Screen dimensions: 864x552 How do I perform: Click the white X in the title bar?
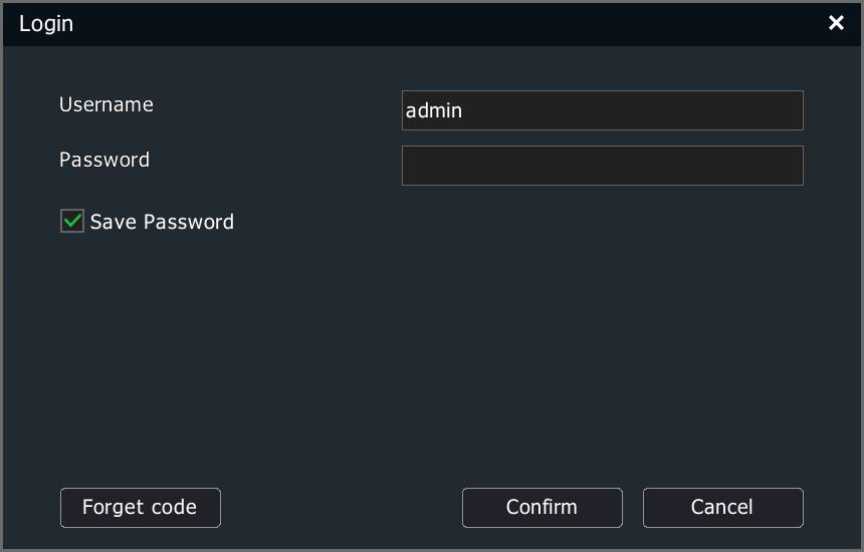(x=836, y=23)
